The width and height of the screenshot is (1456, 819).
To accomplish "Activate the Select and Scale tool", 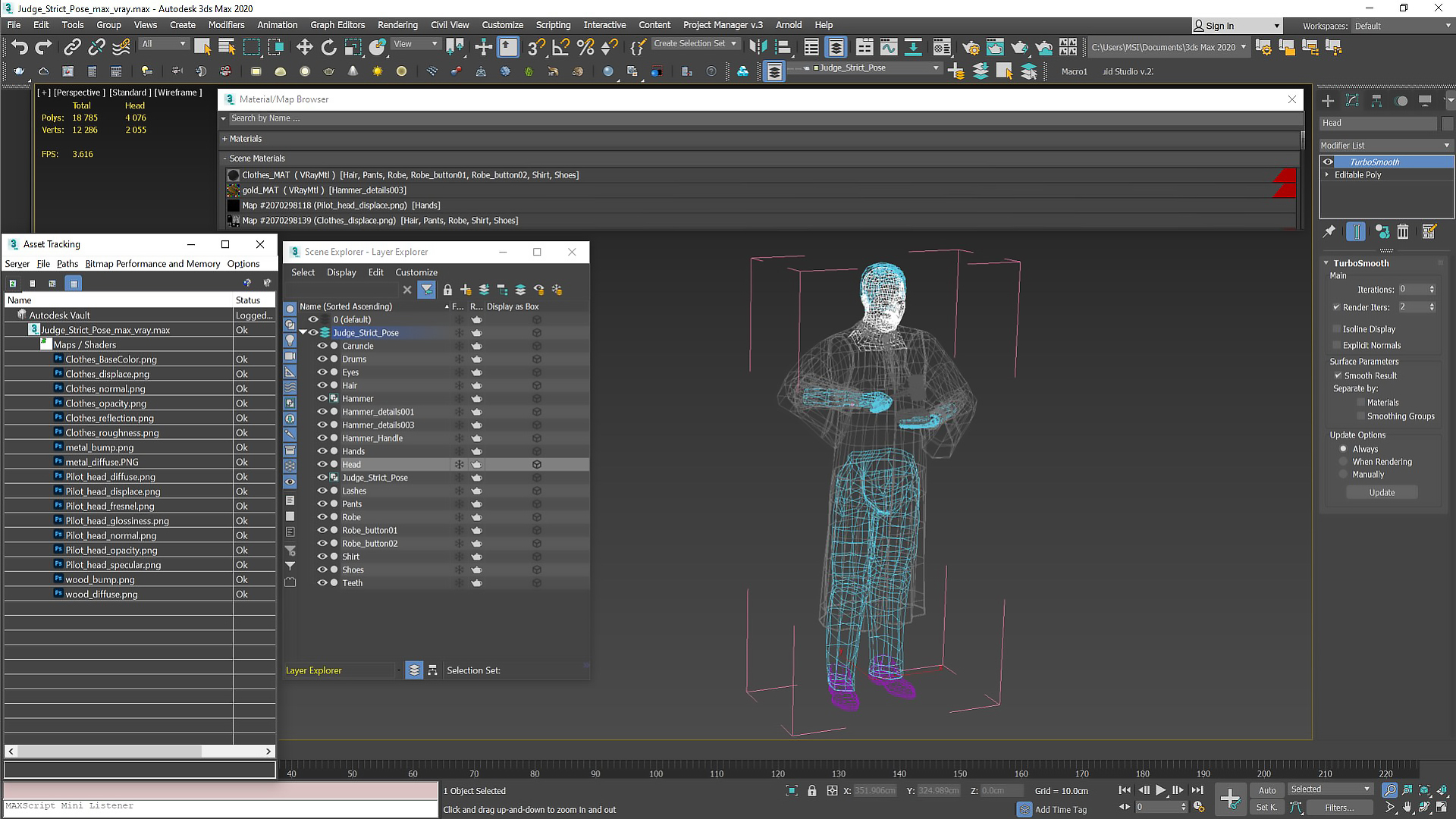I will coord(353,47).
